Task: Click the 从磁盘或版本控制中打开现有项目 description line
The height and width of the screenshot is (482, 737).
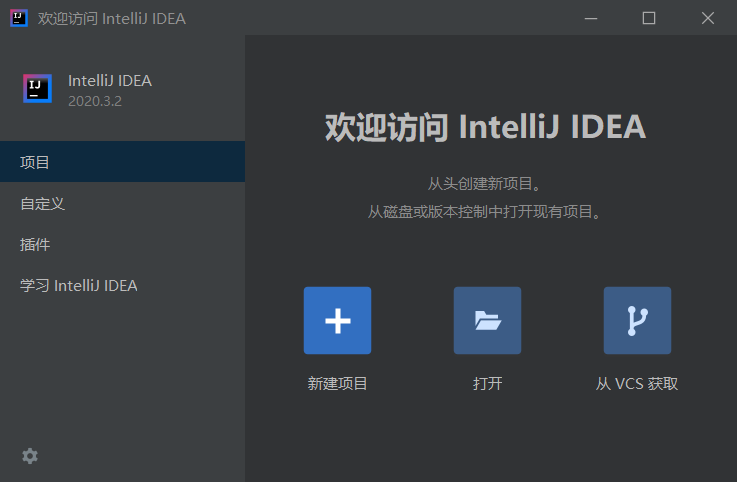Action: (485, 212)
